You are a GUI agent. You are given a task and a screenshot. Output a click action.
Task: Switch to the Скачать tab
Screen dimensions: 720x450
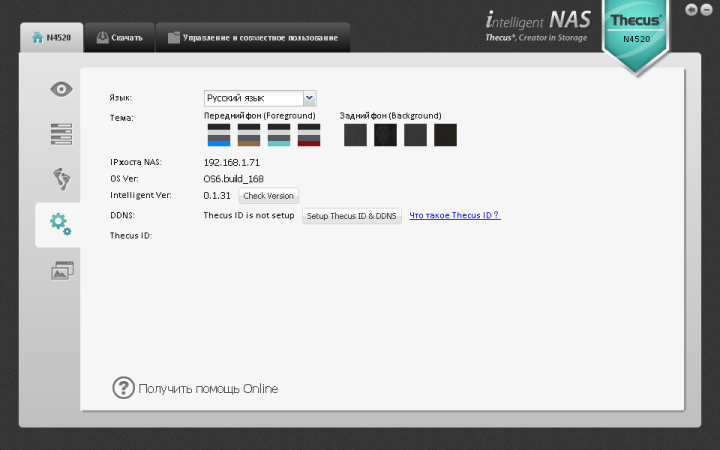point(119,38)
